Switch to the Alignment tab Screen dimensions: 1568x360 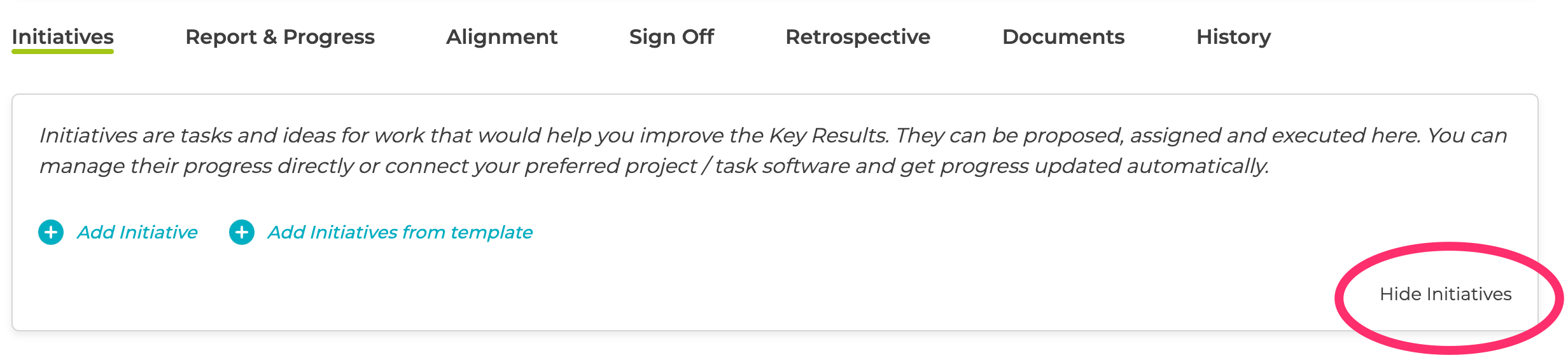[x=501, y=37]
